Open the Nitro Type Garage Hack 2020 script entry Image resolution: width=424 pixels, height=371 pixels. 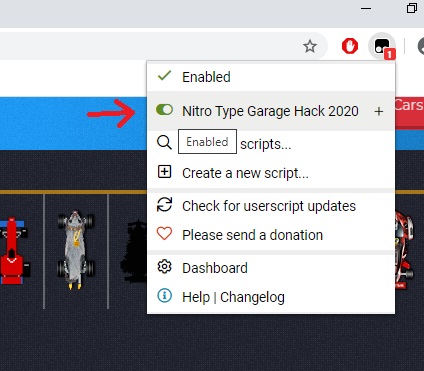point(270,111)
